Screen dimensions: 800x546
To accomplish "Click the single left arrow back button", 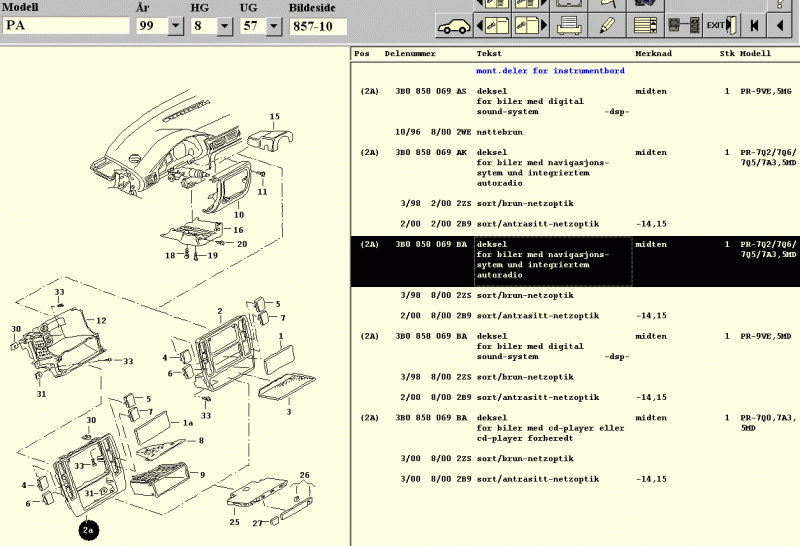I will [783, 24].
